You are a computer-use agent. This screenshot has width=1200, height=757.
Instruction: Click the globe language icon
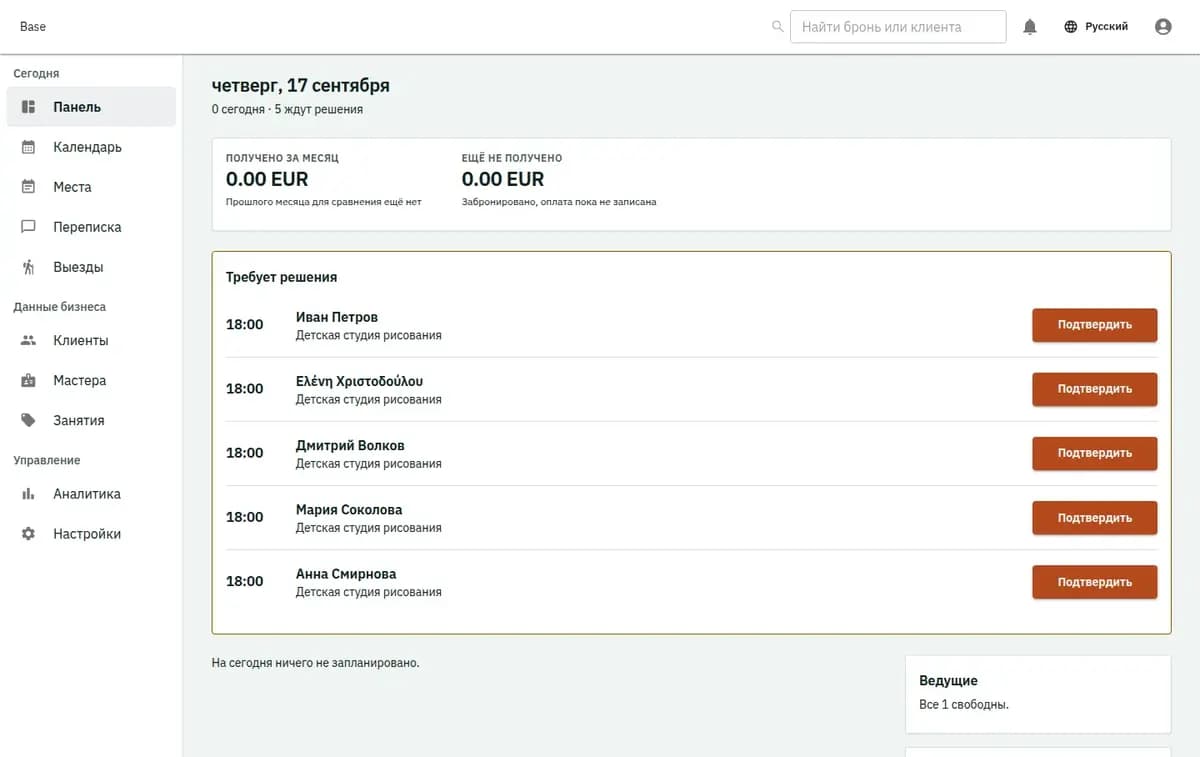[x=1071, y=27]
